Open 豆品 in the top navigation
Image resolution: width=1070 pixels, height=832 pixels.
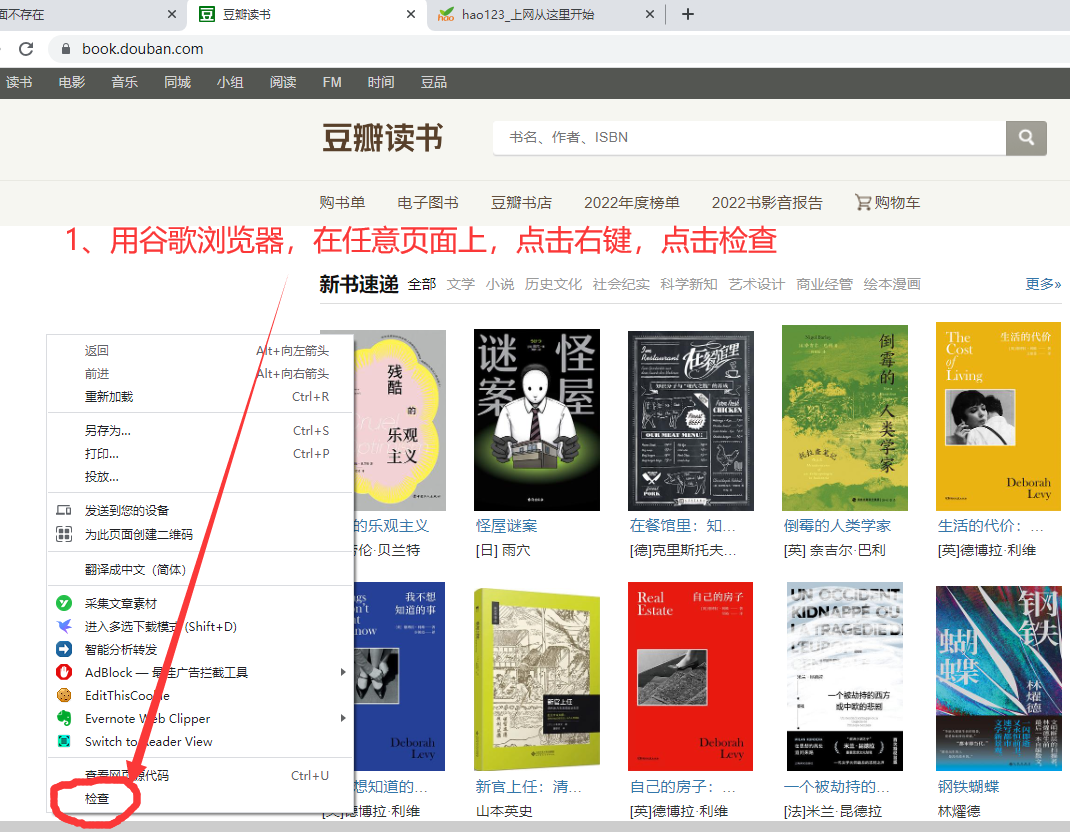pyautogui.click(x=434, y=83)
